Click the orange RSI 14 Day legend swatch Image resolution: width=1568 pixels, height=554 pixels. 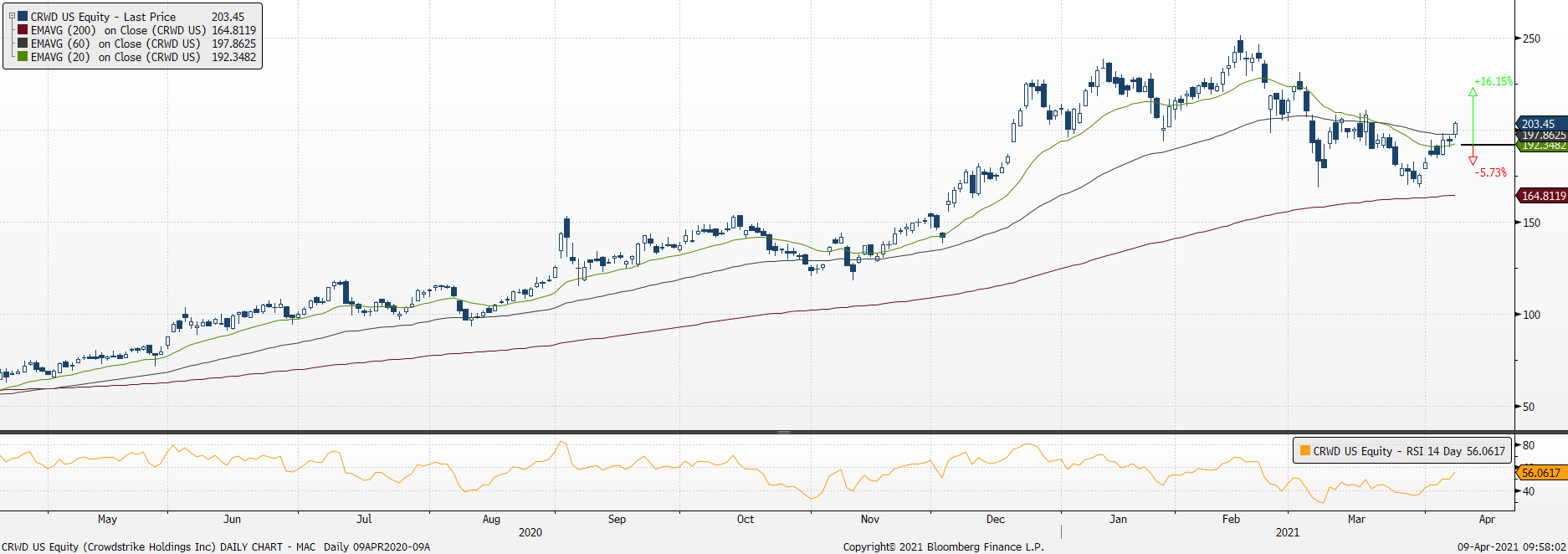coord(1304,451)
